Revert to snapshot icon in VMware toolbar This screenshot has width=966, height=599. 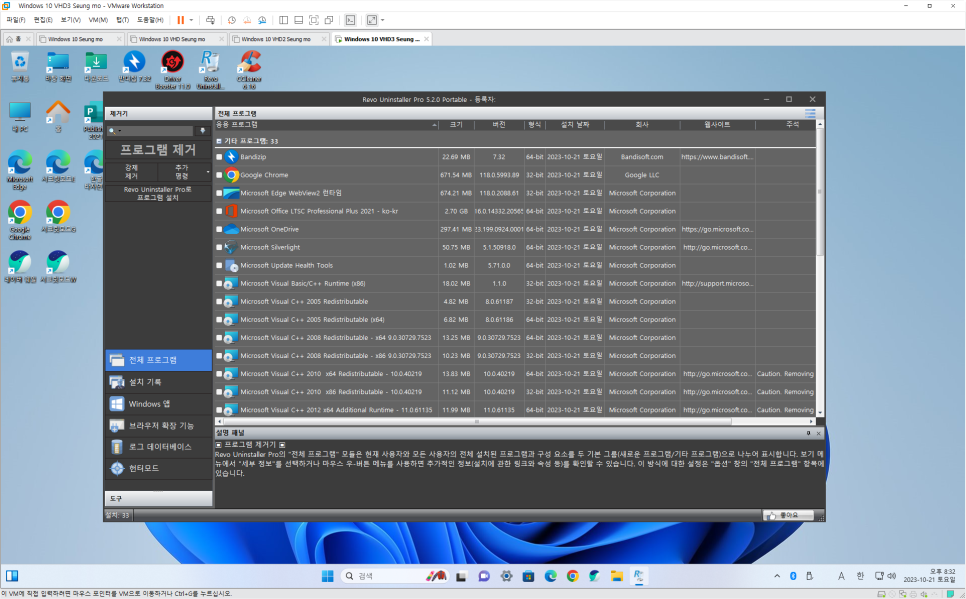tap(247, 20)
